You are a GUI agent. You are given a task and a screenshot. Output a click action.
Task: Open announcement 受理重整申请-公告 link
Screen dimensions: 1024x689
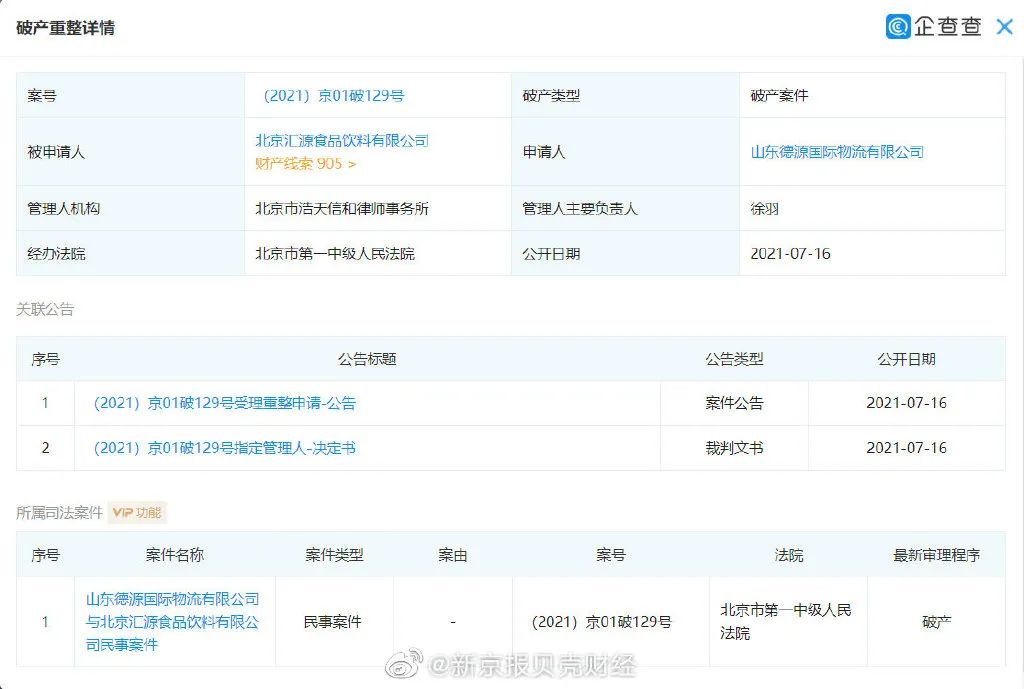[x=225, y=403]
